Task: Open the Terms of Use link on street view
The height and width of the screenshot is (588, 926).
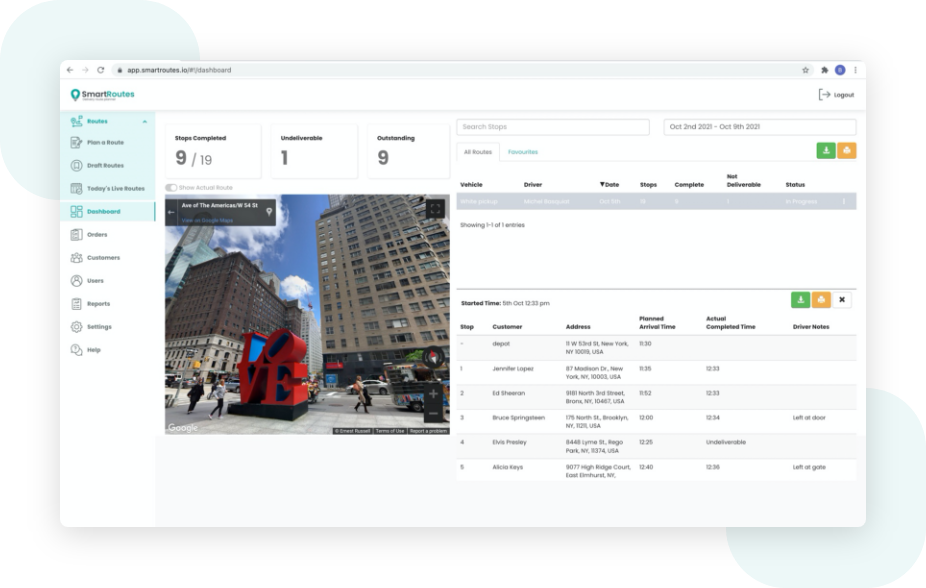Action: tap(390, 431)
